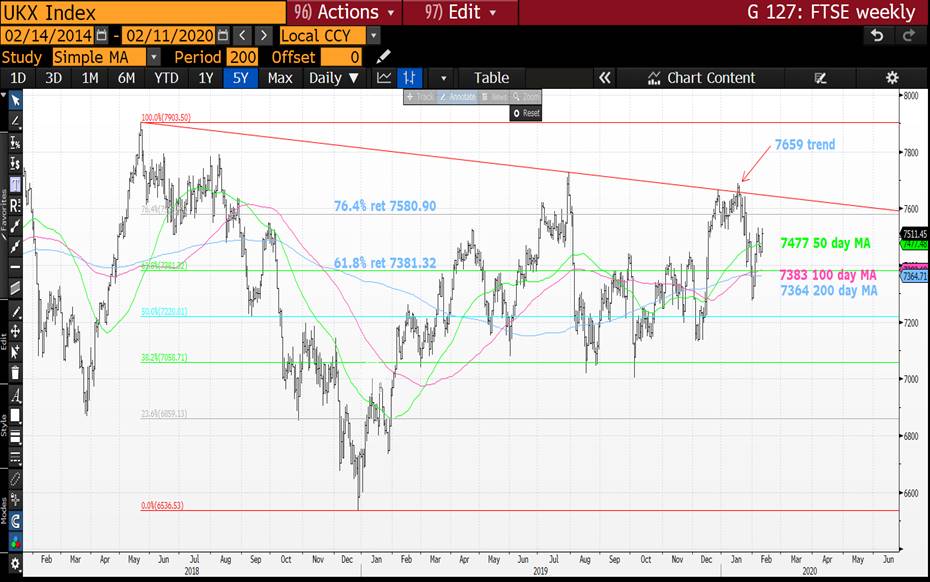The image size is (930, 582).
Task: Open the line thickness style tool
Action: click(x=15, y=437)
